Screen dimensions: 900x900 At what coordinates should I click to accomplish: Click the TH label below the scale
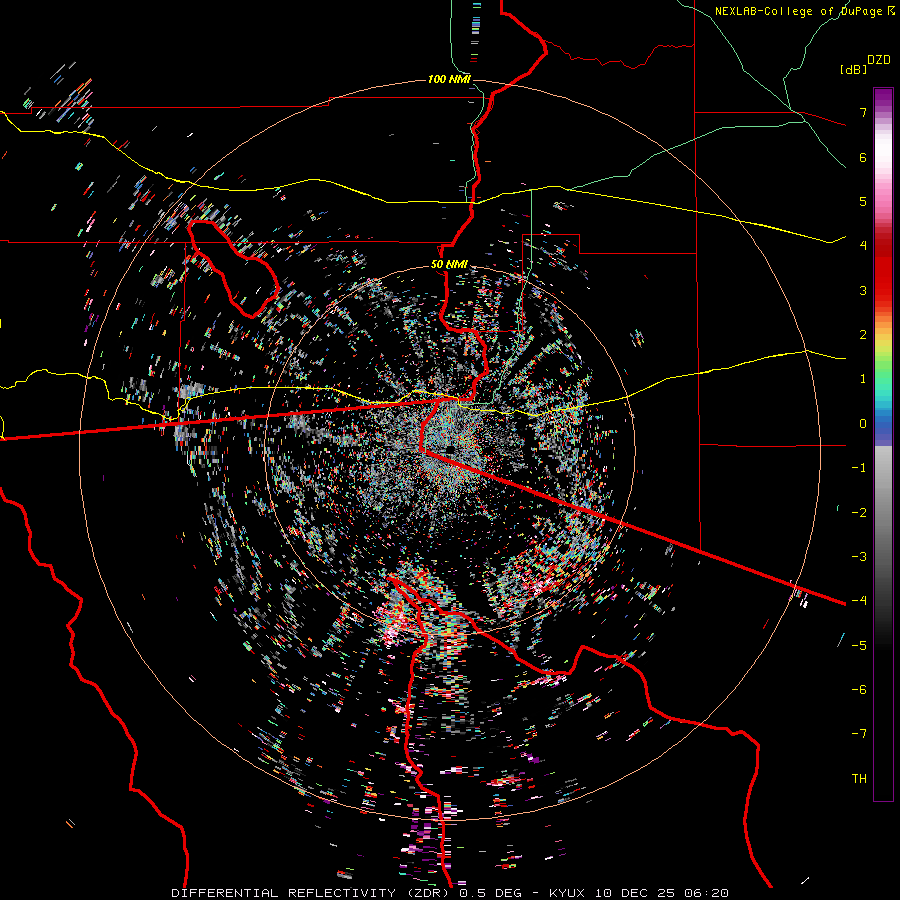859,778
